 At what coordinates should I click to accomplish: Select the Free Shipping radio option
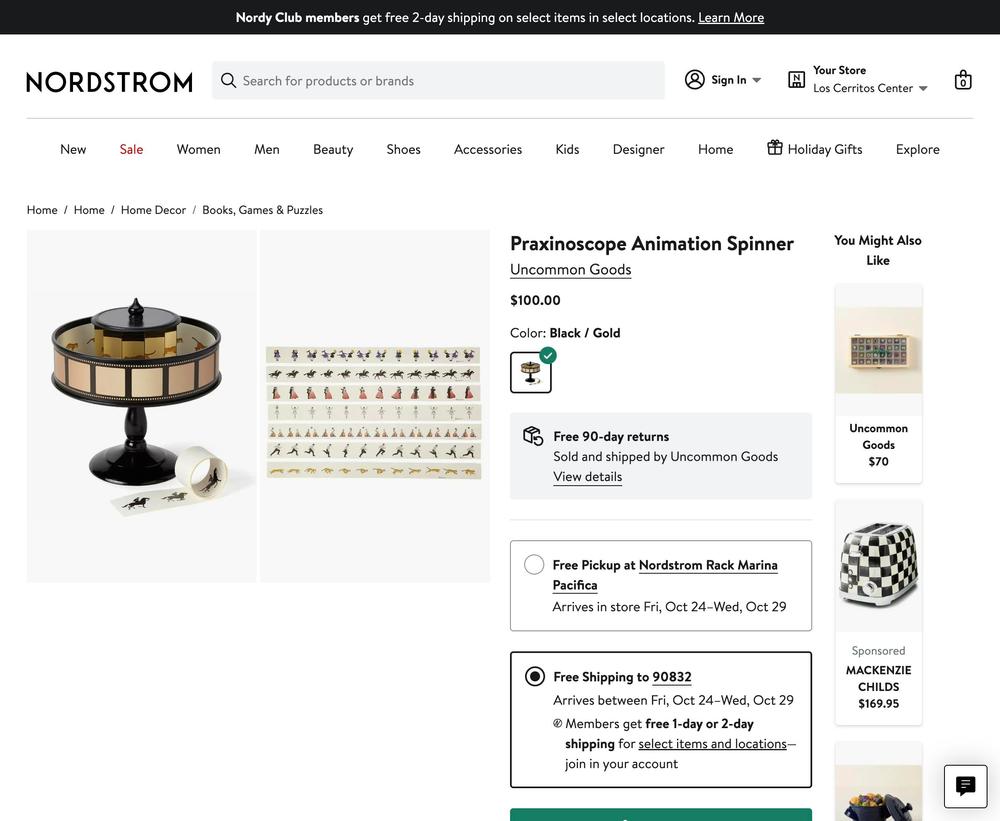click(535, 677)
